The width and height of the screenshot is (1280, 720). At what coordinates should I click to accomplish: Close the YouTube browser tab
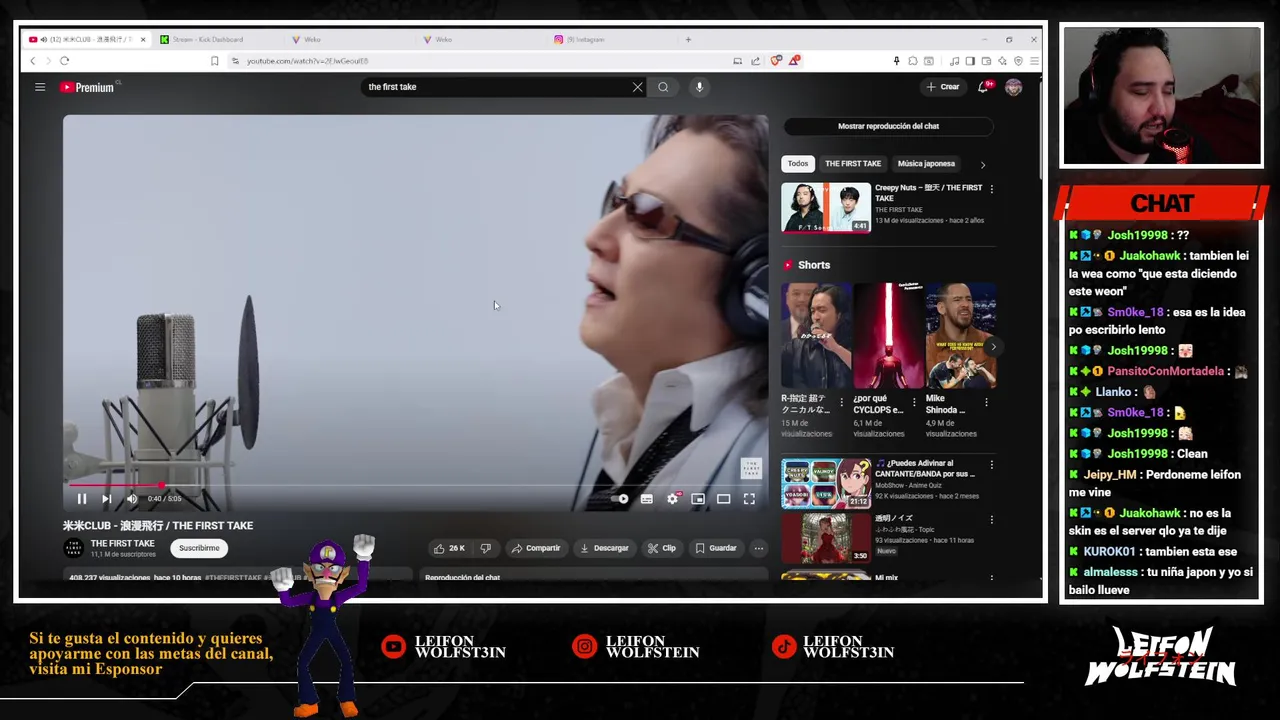coord(143,39)
